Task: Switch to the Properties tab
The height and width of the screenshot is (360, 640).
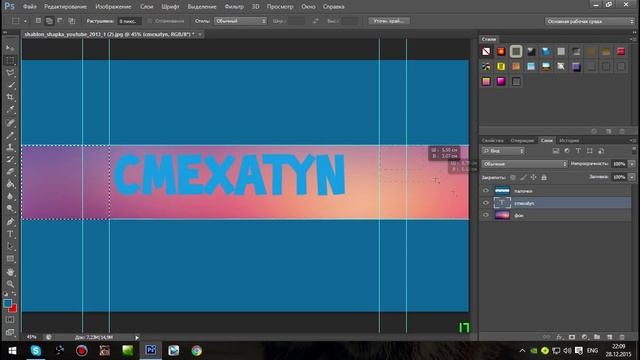Action: coord(492,140)
